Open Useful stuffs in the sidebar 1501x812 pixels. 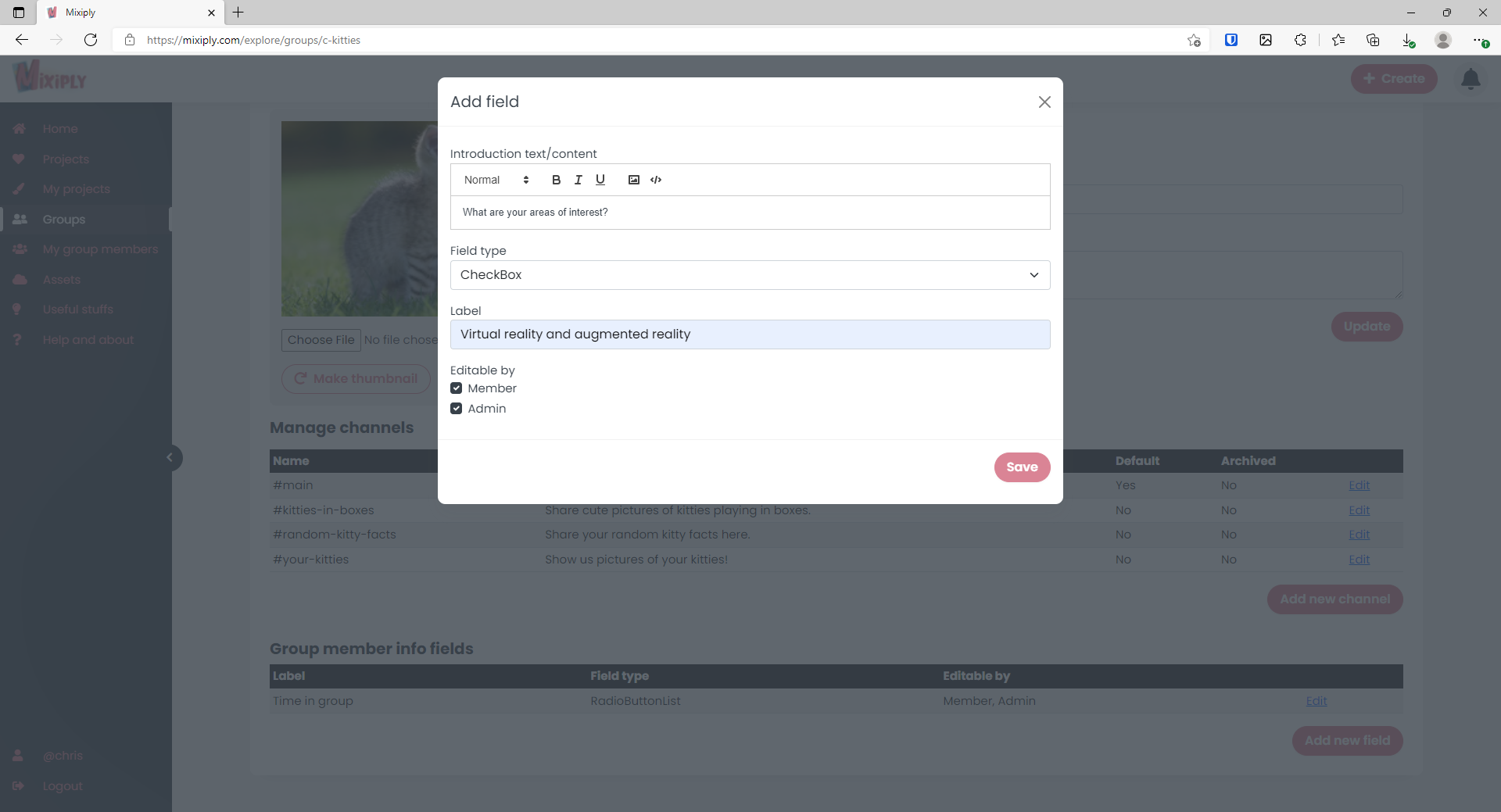point(78,309)
